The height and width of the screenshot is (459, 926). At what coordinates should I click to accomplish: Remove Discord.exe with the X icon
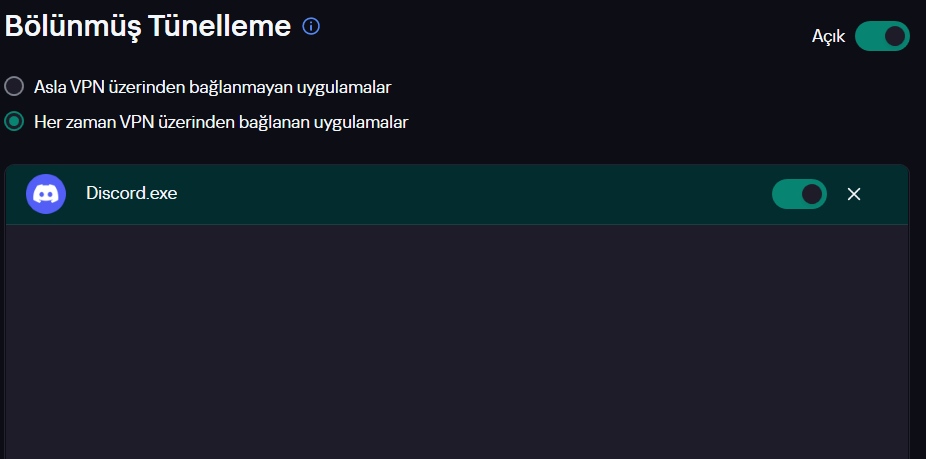[x=854, y=194]
